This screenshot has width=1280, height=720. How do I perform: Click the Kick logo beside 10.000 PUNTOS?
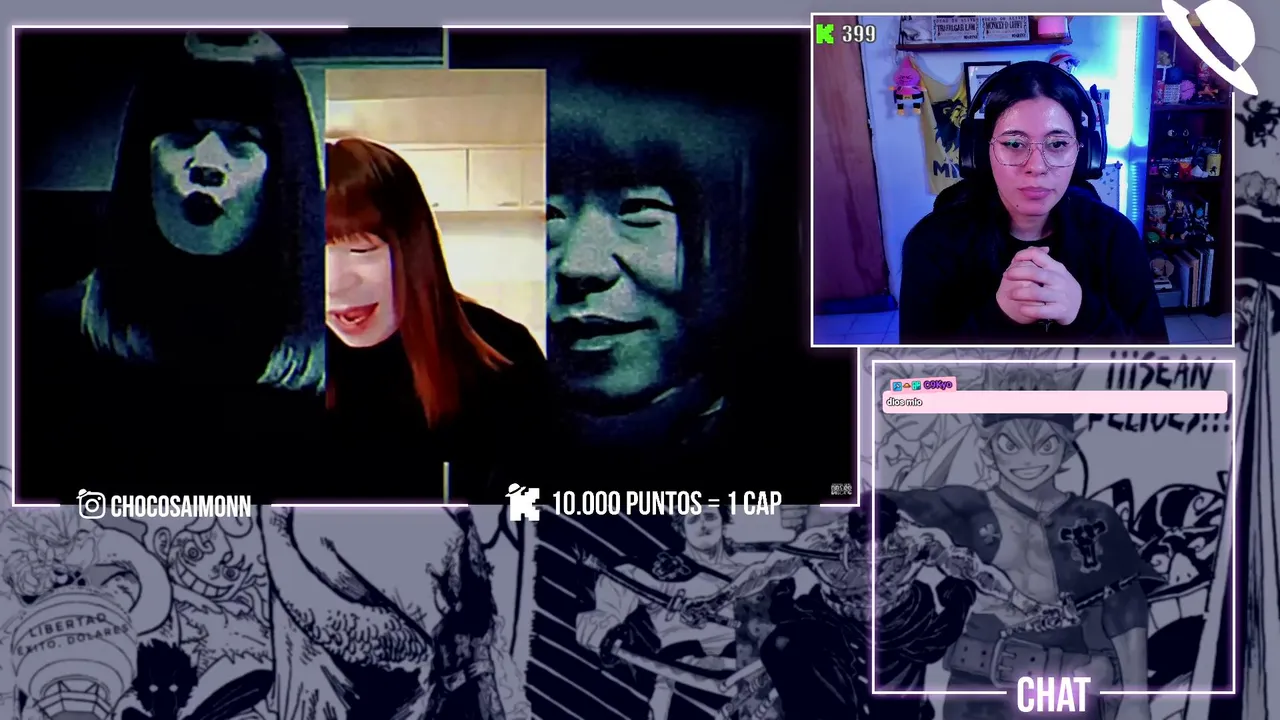tap(523, 503)
